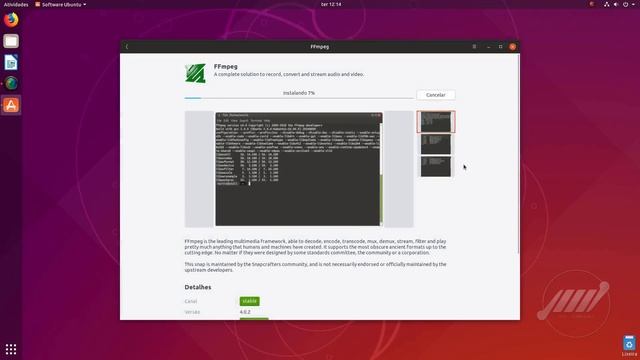
Task: Click the Detalhes heading
Action: 198,287
